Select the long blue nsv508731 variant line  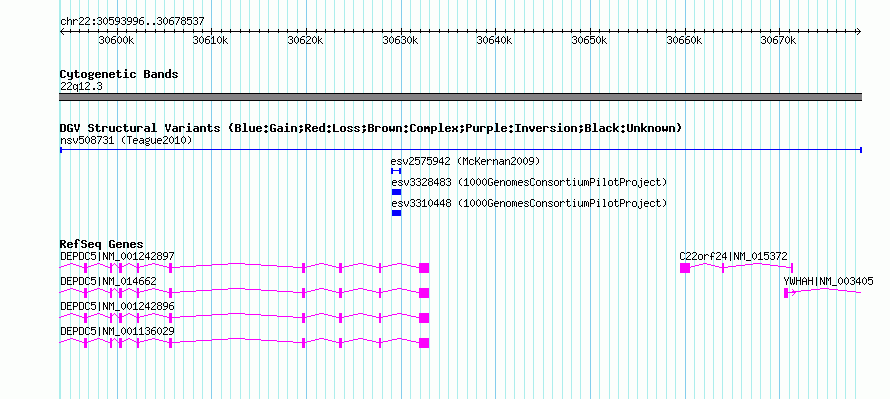click(460, 150)
